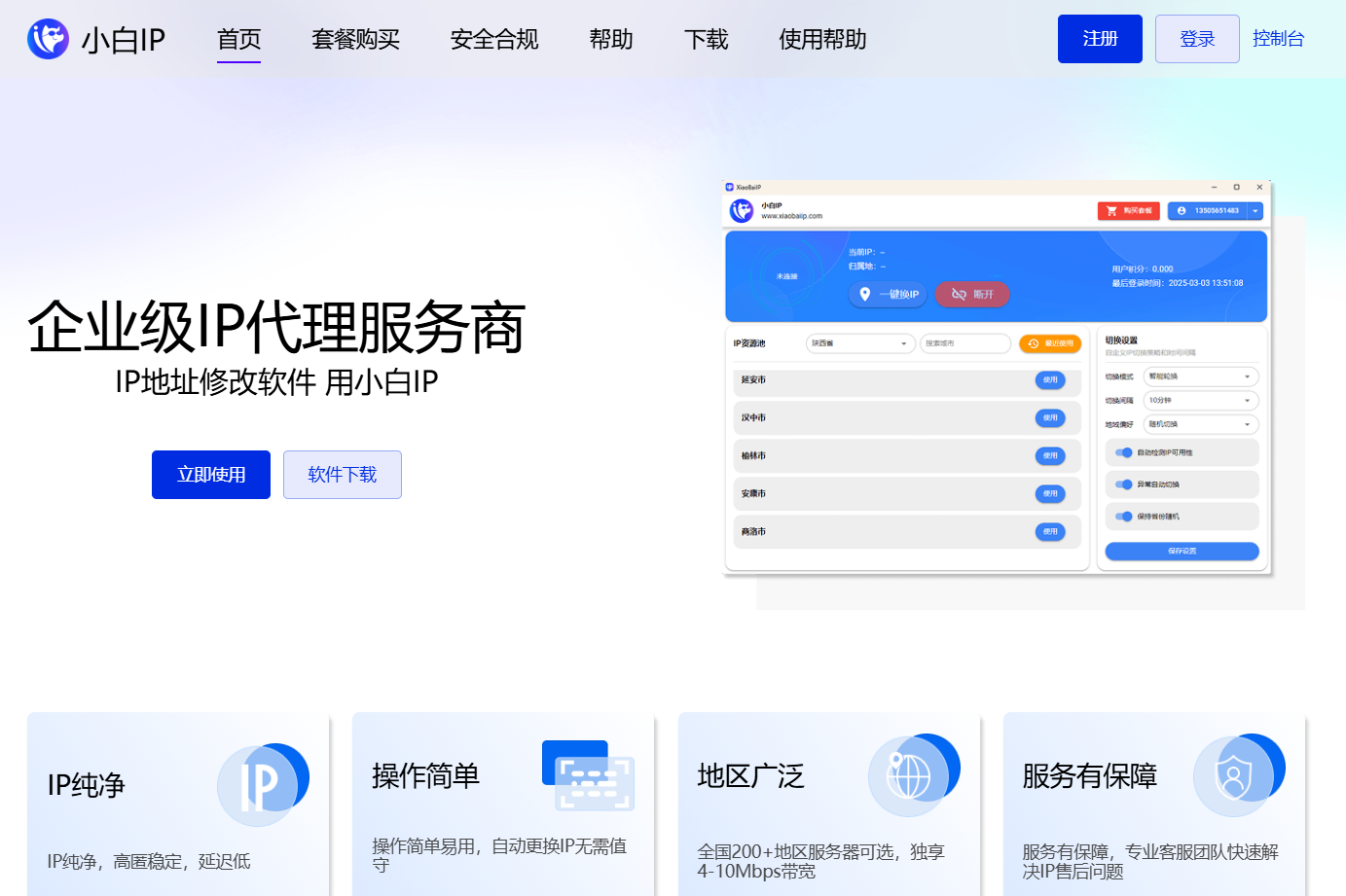Click the 地区广泛 globe icon
This screenshot has height=896, width=1346.
tap(914, 774)
